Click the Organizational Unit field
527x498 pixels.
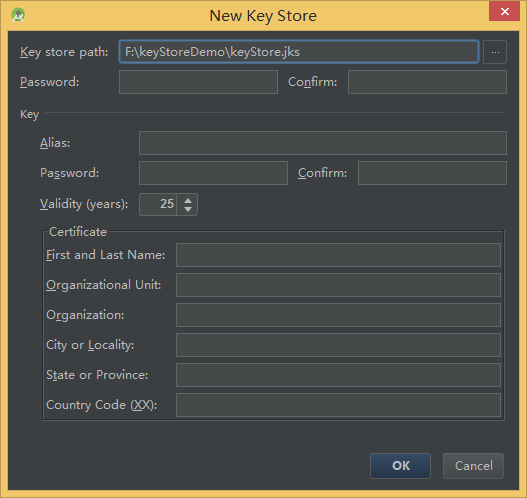[x=338, y=285]
